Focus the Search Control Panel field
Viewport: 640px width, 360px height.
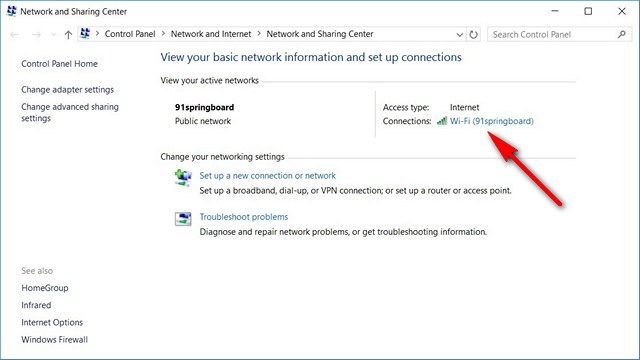(x=559, y=35)
